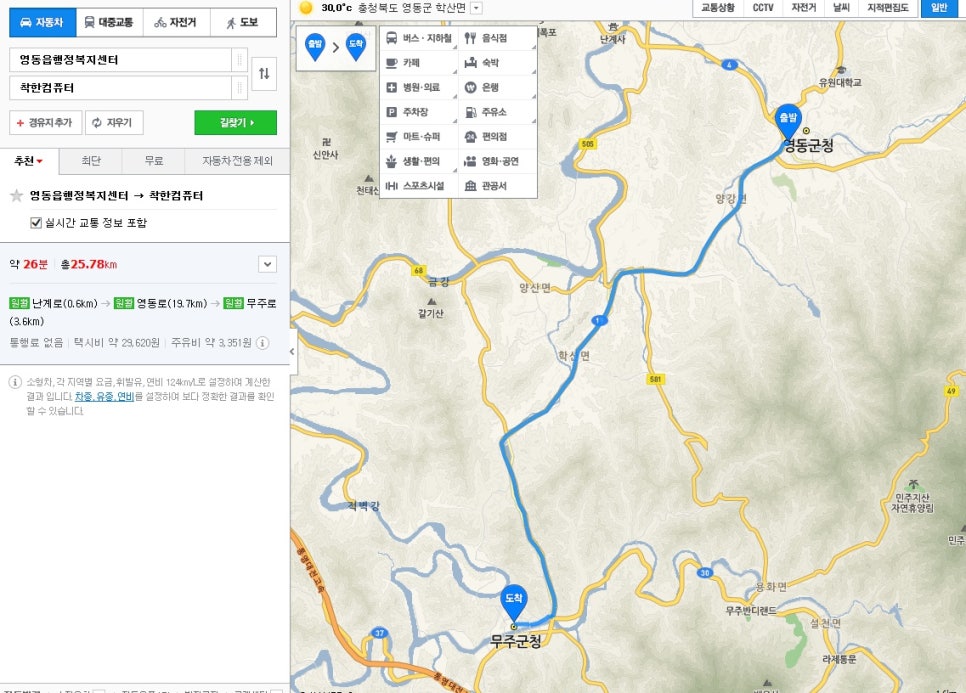
Task: Click the 난계로(0.6km) route segment text
Action: click(x=65, y=303)
